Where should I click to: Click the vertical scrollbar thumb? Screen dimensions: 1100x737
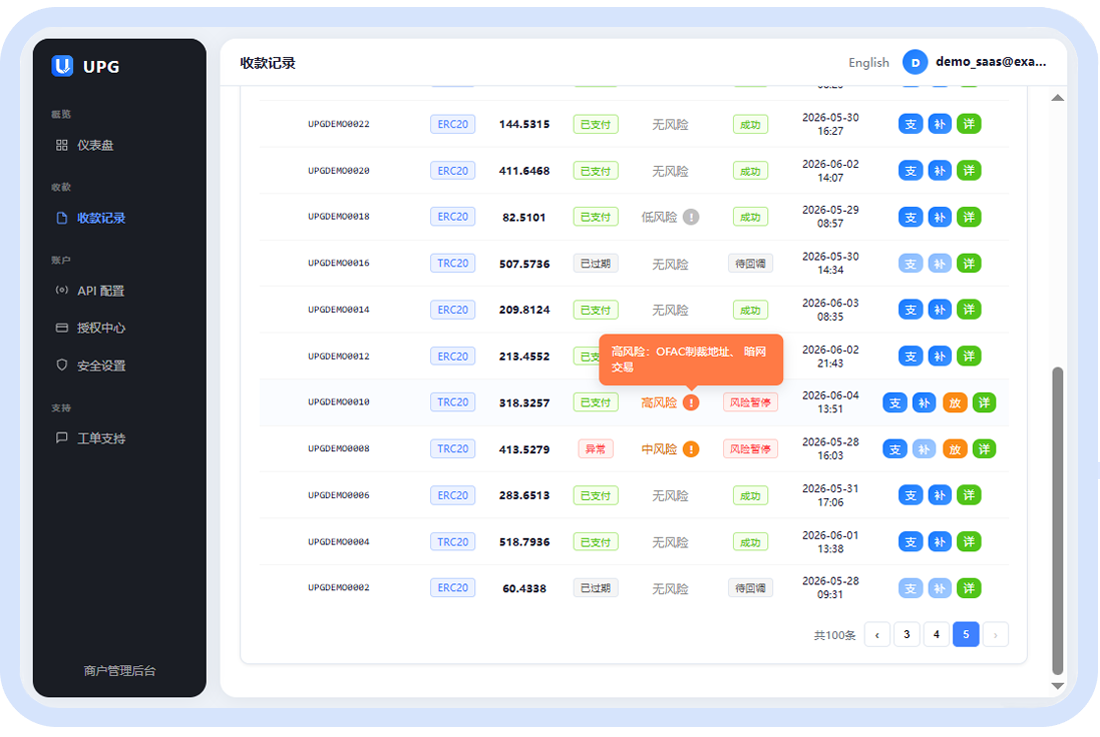coord(1058,521)
